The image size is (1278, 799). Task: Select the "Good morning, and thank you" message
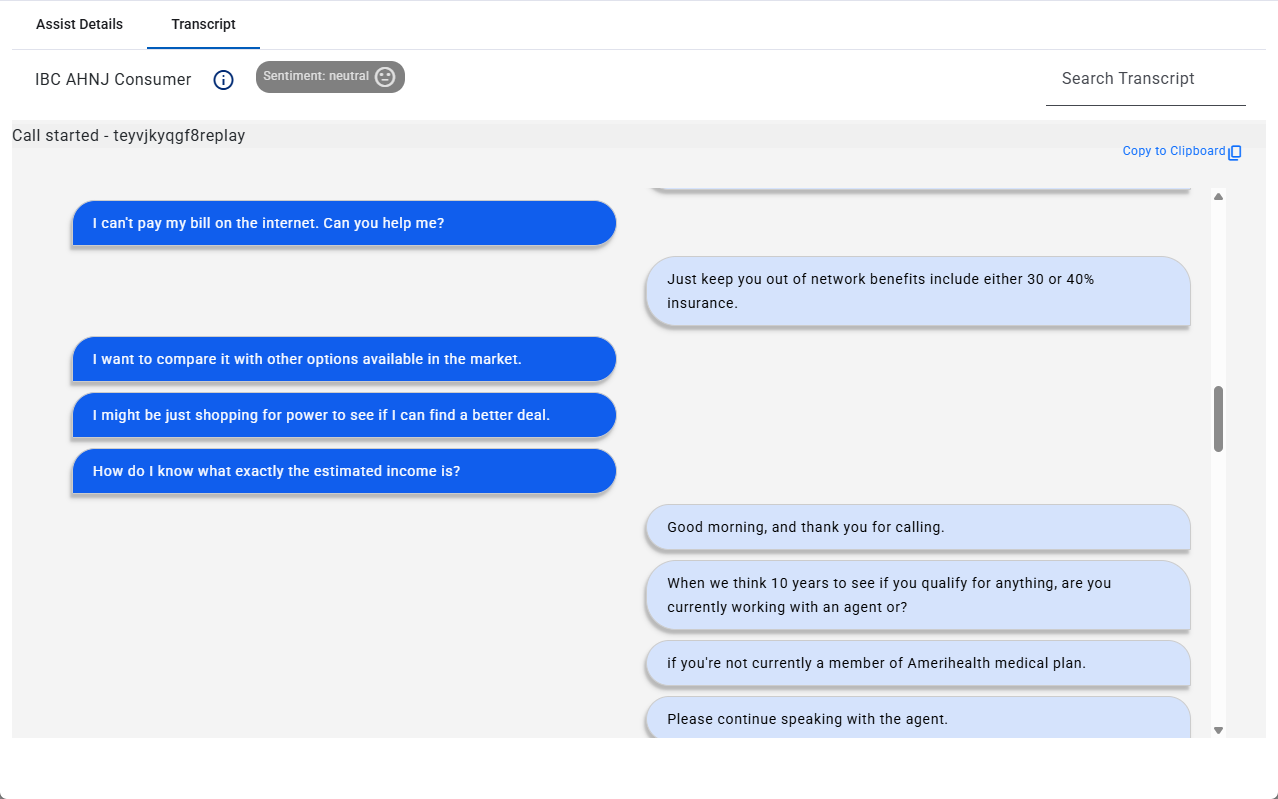click(x=918, y=527)
